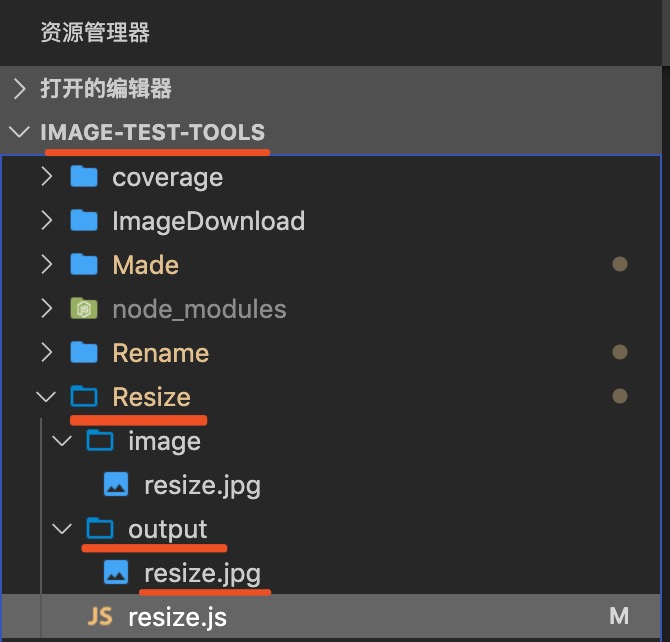Collapse the Resize folder chevron
The width and height of the screenshot is (670, 642).
click(46, 396)
